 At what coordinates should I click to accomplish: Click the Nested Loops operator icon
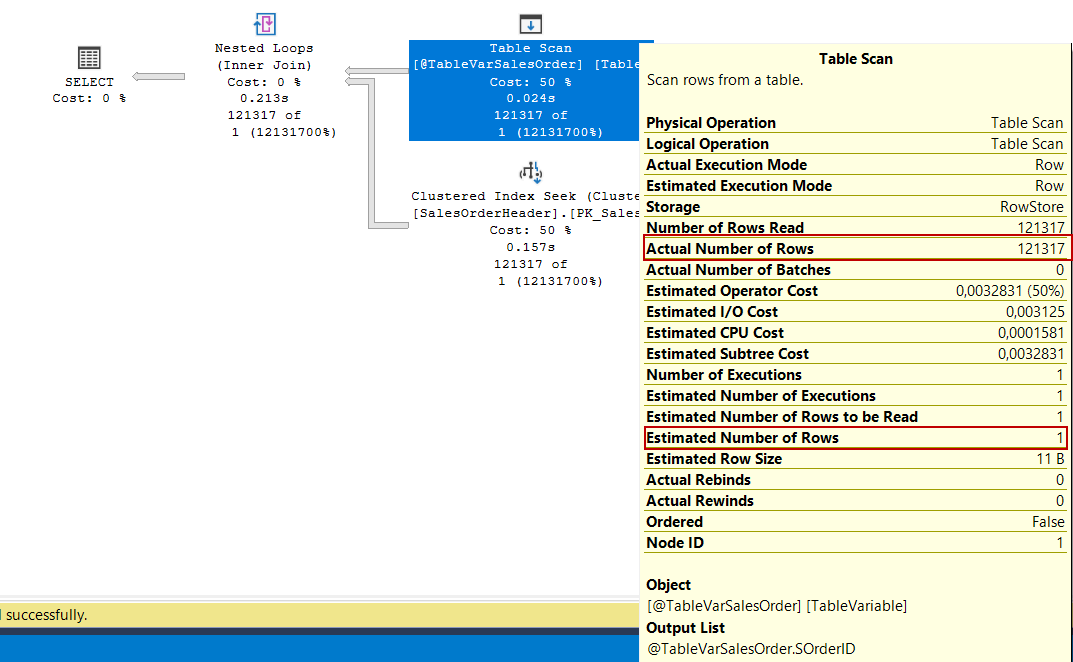click(x=265, y=24)
